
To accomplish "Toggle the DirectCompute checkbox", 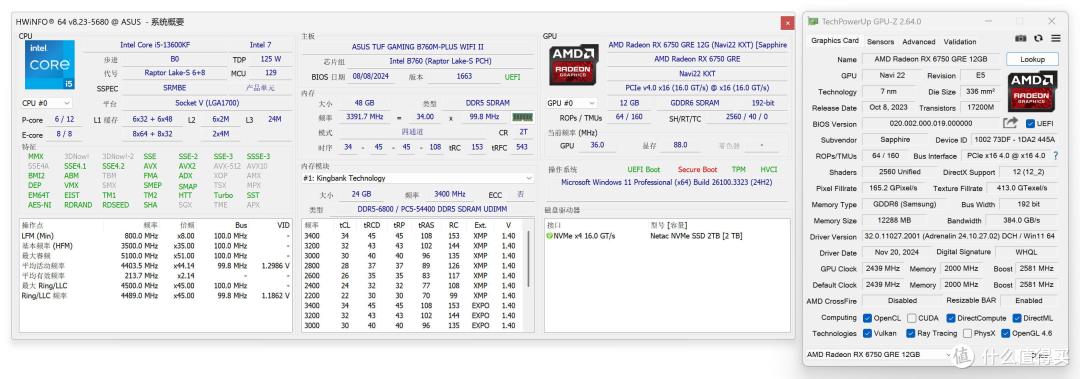I will pos(951,318).
